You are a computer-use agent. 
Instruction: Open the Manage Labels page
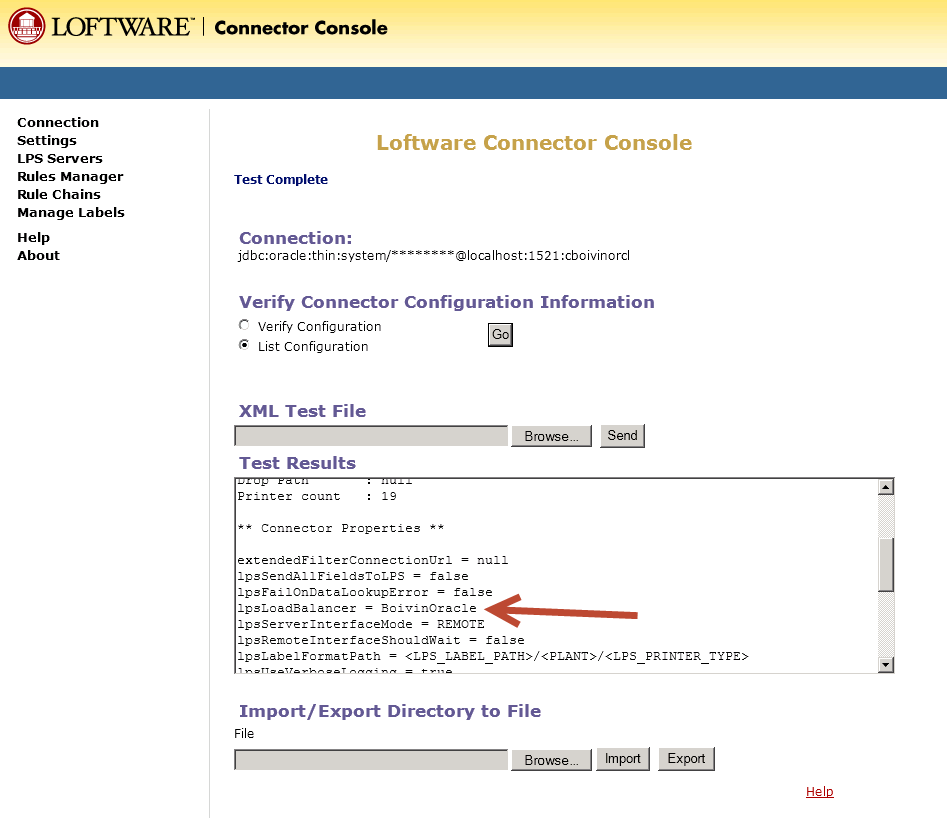click(x=70, y=212)
